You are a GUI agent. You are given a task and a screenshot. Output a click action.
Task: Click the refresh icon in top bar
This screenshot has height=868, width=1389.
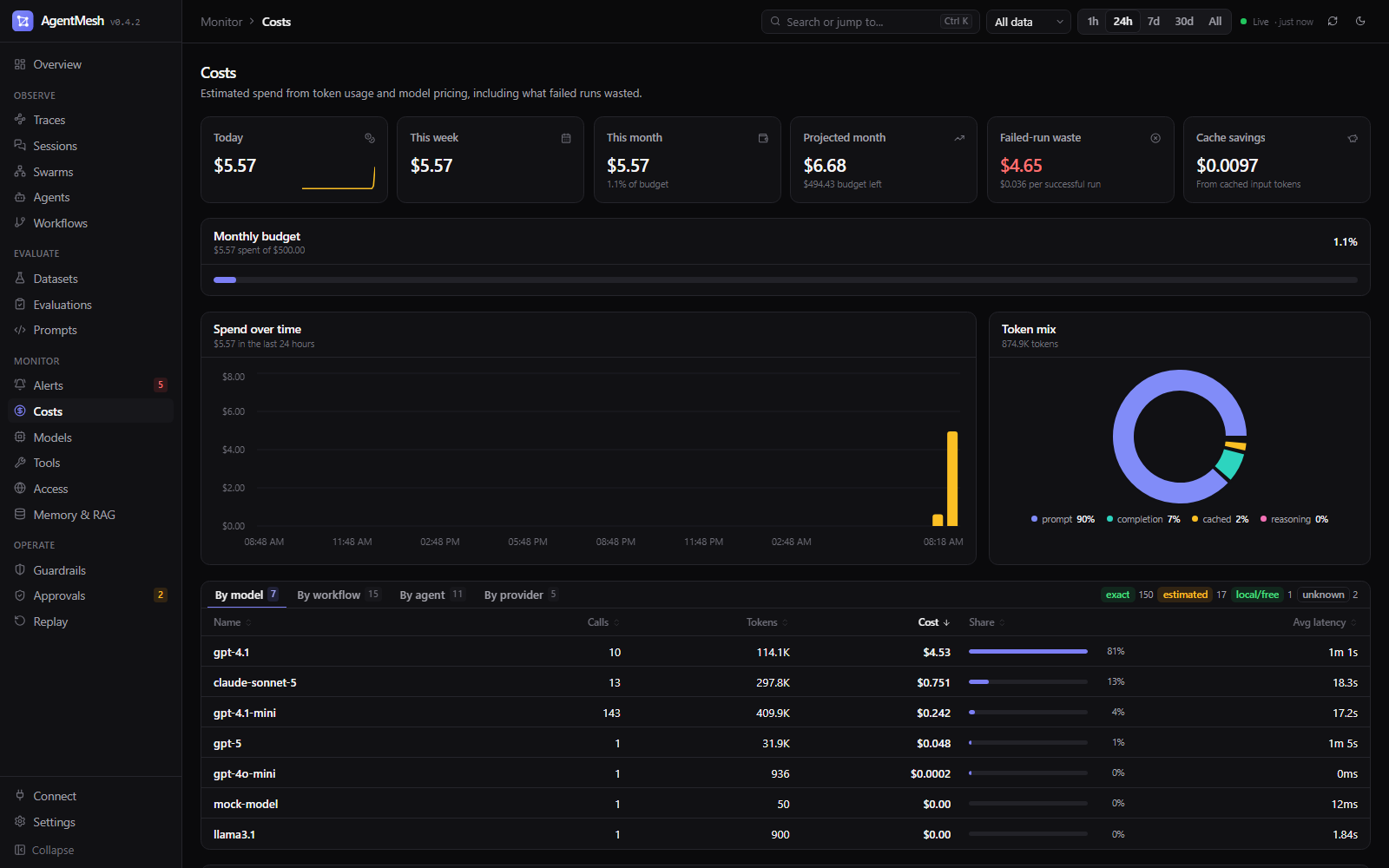(x=1333, y=22)
